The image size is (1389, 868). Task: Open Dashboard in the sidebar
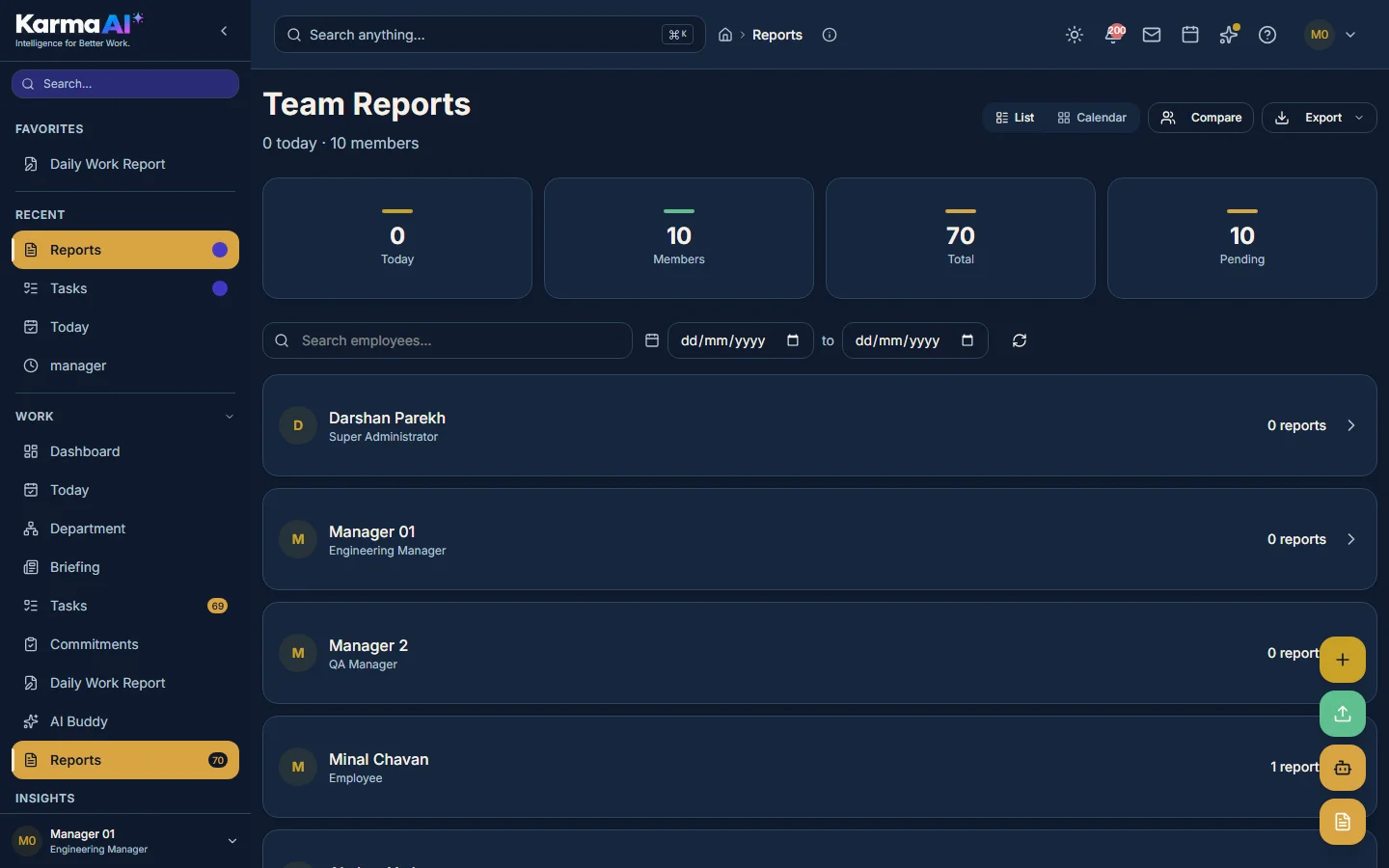click(x=125, y=451)
